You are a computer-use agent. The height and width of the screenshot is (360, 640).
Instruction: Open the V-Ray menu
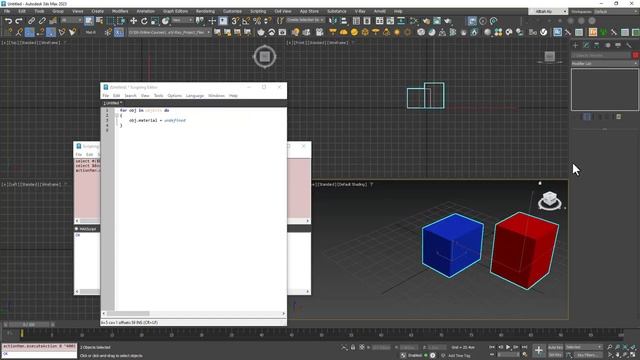click(x=360, y=11)
